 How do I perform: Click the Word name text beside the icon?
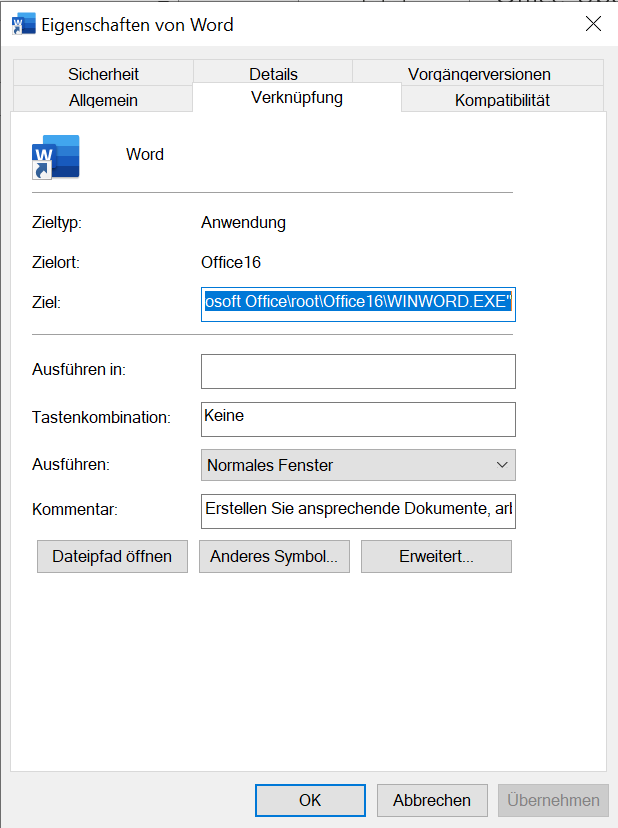pyautogui.click(x=145, y=154)
